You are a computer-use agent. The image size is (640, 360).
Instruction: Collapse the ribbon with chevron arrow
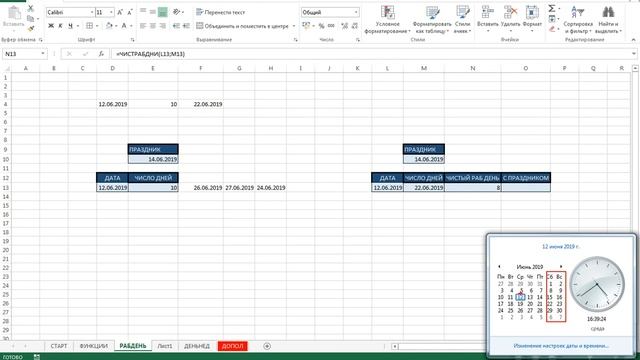633,40
